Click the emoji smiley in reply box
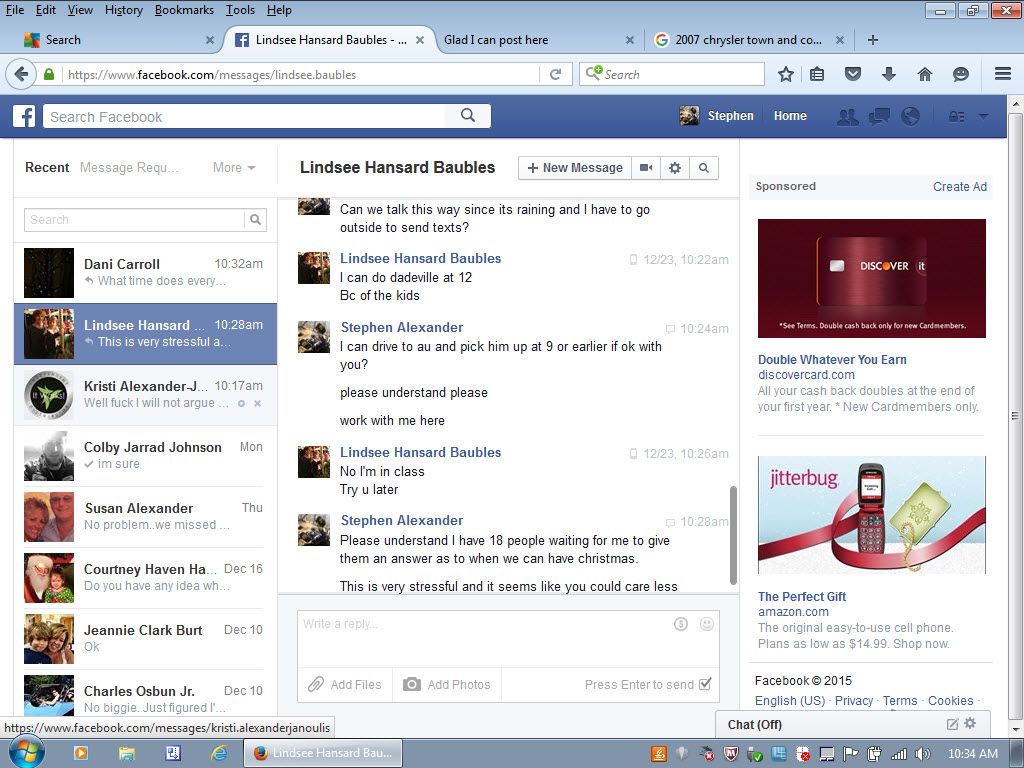The height and width of the screenshot is (768, 1024). pos(707,624)
